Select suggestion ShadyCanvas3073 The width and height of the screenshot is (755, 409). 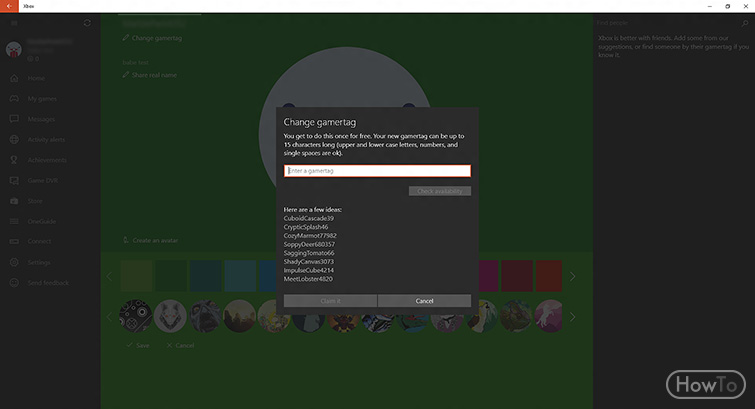tap(309, 262)
